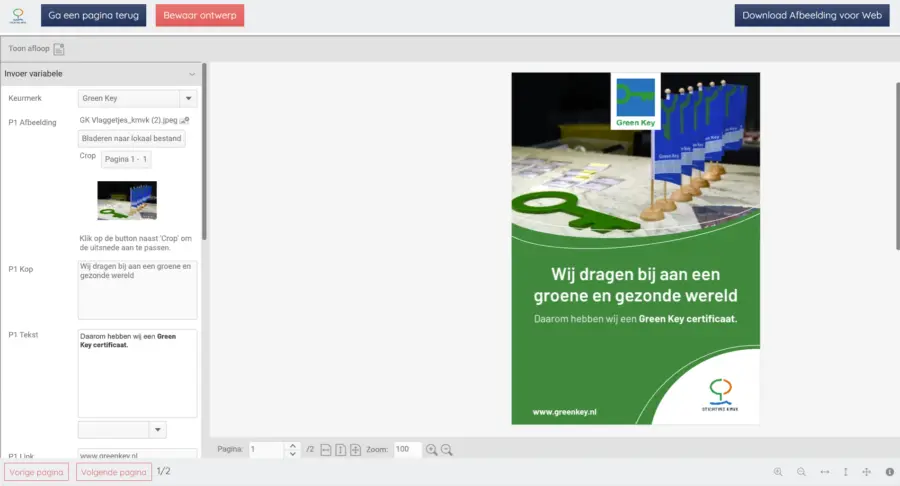Click the info icon in the bottom-right corner
Image resolution: width=900 pixels, height=486 pixels.
tap(889, 472)
